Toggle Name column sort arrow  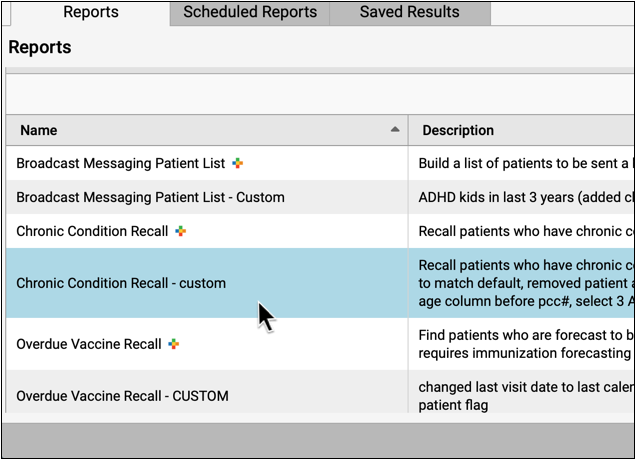pos(395,129)
